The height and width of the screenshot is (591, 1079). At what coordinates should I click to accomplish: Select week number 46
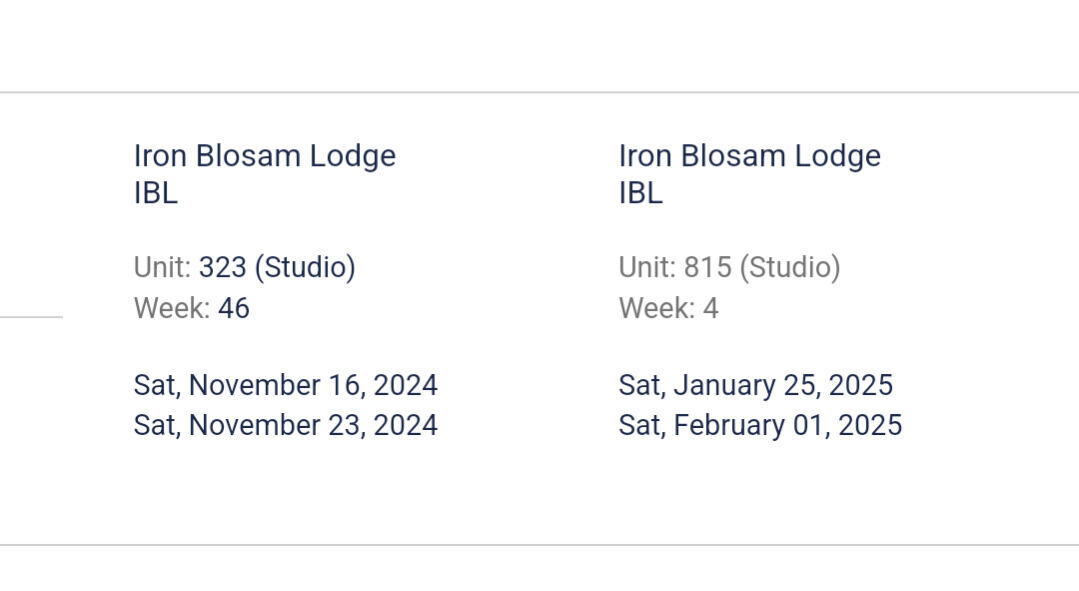point(233,309)
